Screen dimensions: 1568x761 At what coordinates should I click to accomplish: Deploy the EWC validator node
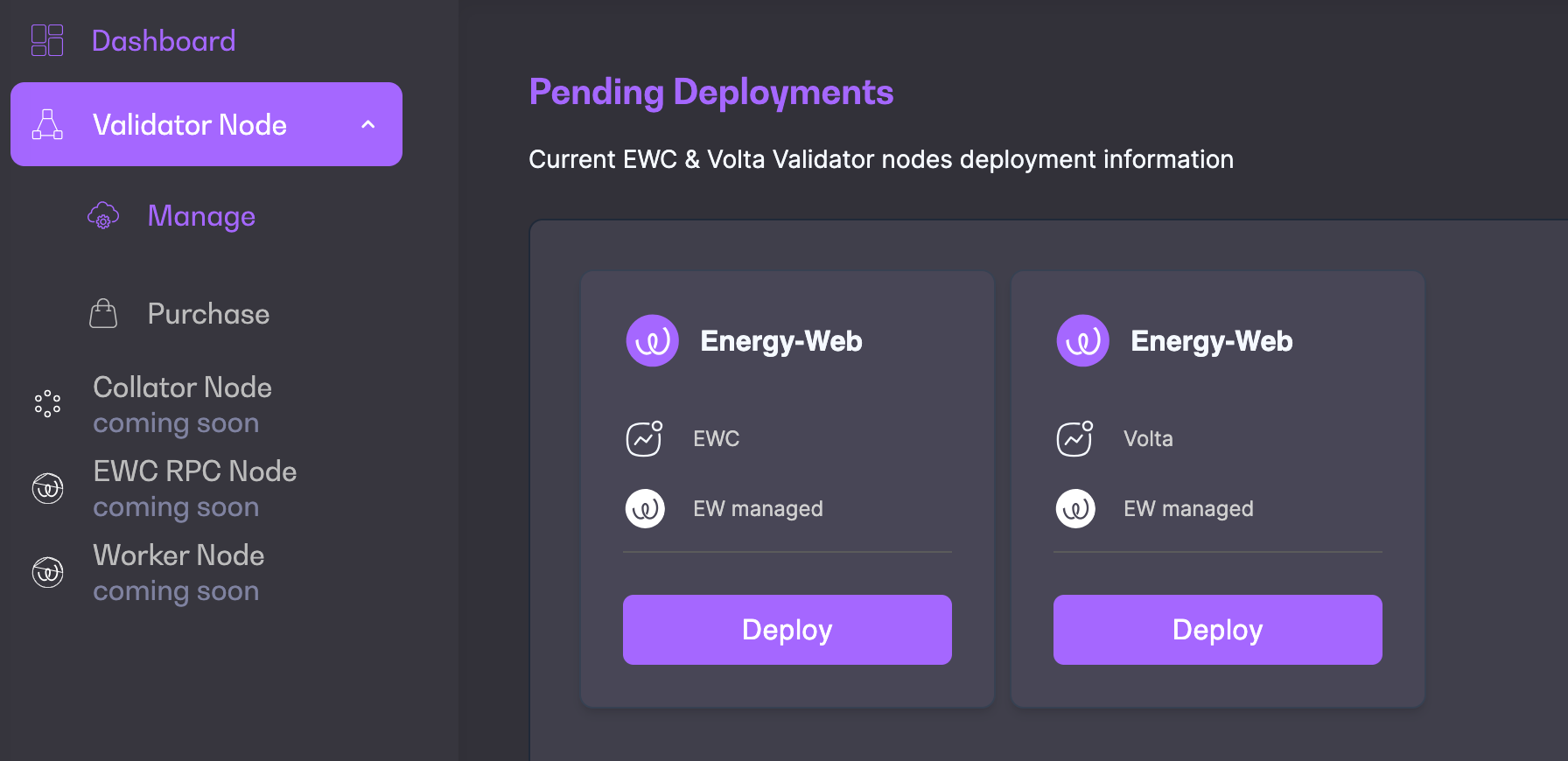pos(787,630)
